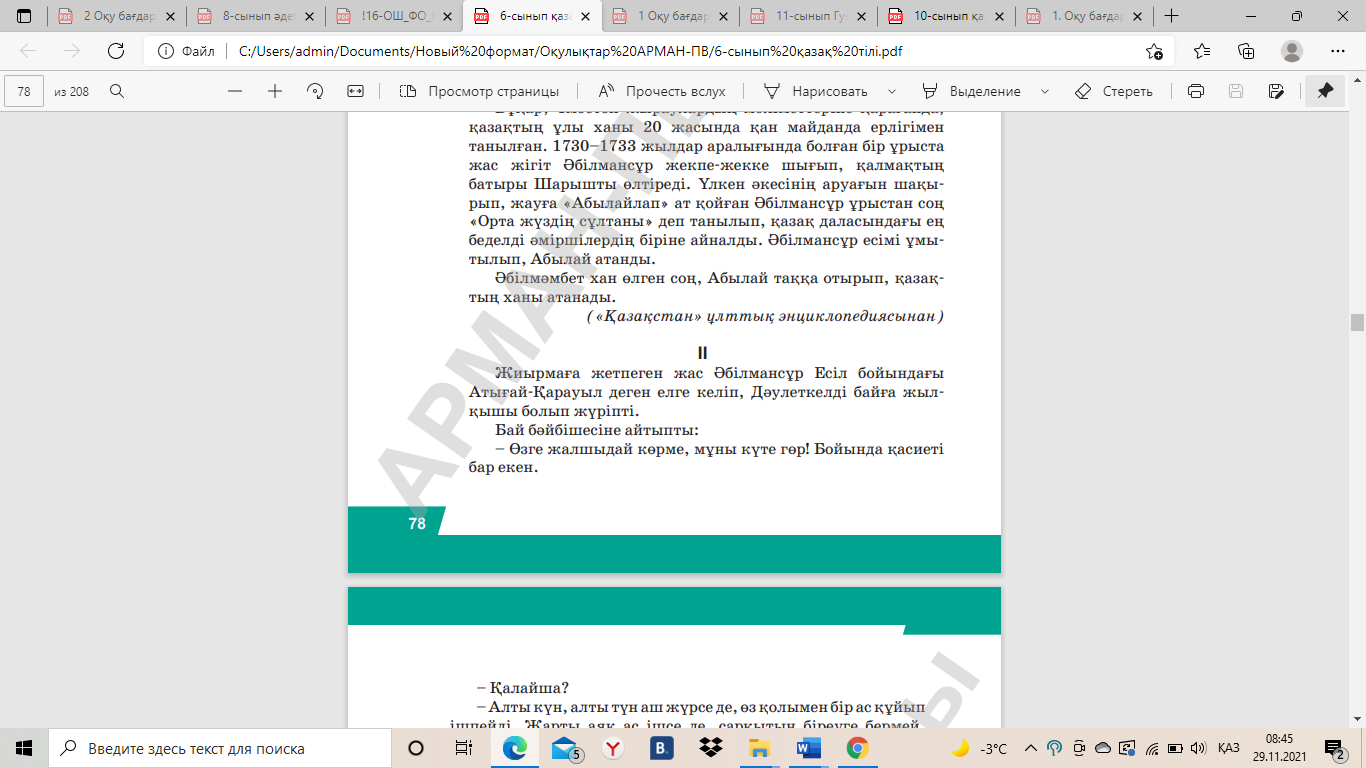The width and height of the screenshot is (1366, 768).
Task: Open the taskbar clock showing 08:45
Action: point(1280,748)
